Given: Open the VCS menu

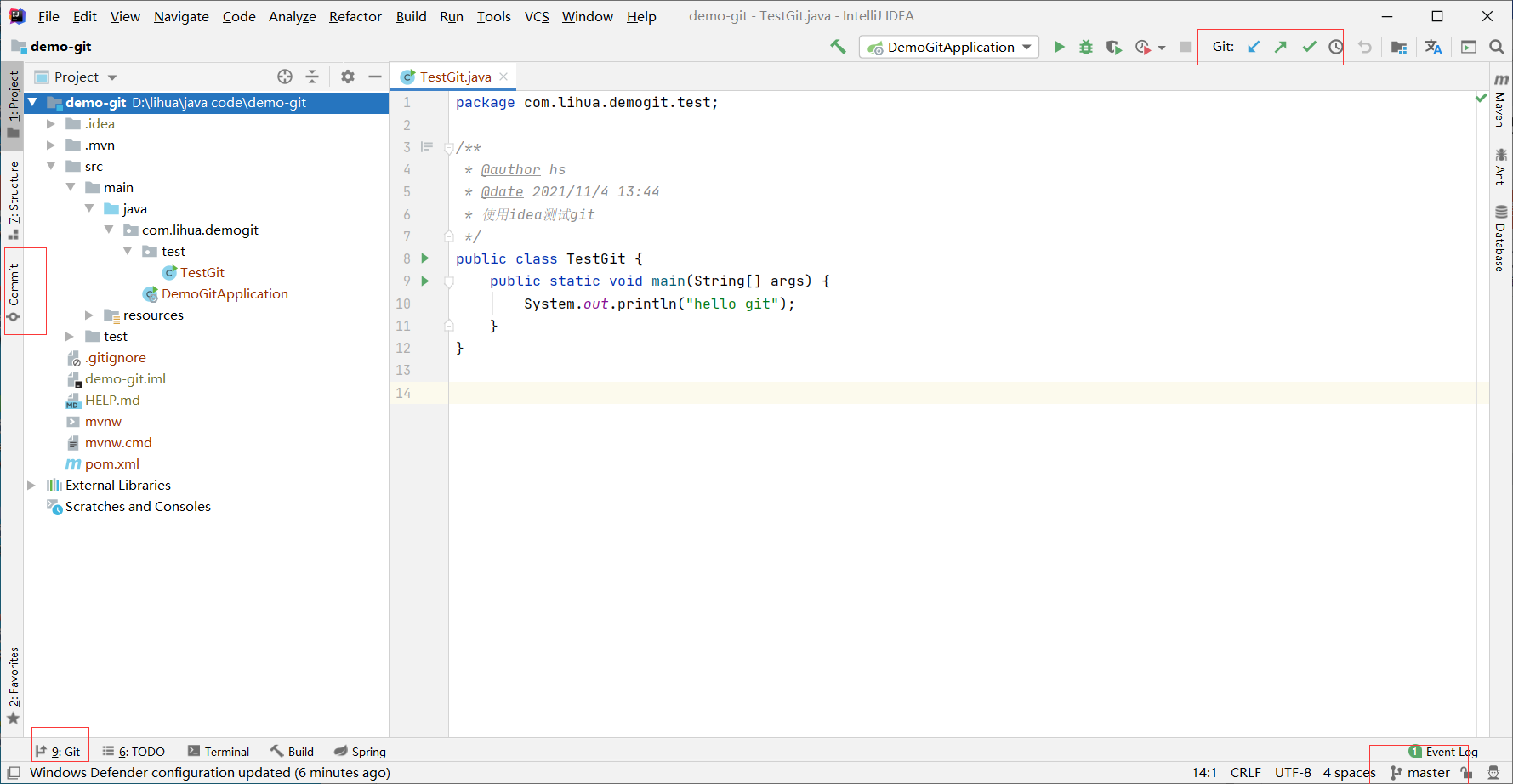Looking at the screenshot, I should pyautogui.click(x=537, y=15).
